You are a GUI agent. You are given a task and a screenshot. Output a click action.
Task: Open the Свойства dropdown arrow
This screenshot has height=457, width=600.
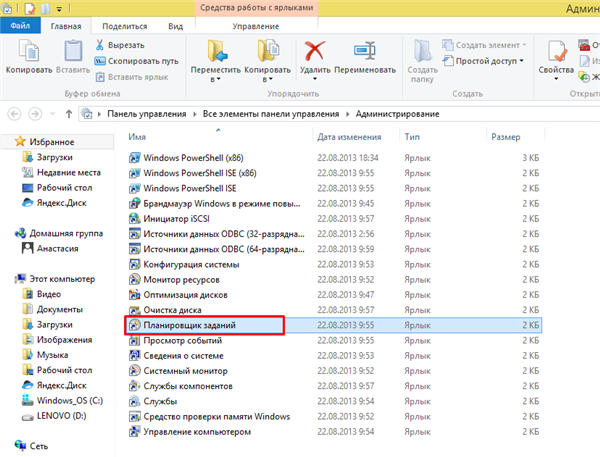coord(556,79)
